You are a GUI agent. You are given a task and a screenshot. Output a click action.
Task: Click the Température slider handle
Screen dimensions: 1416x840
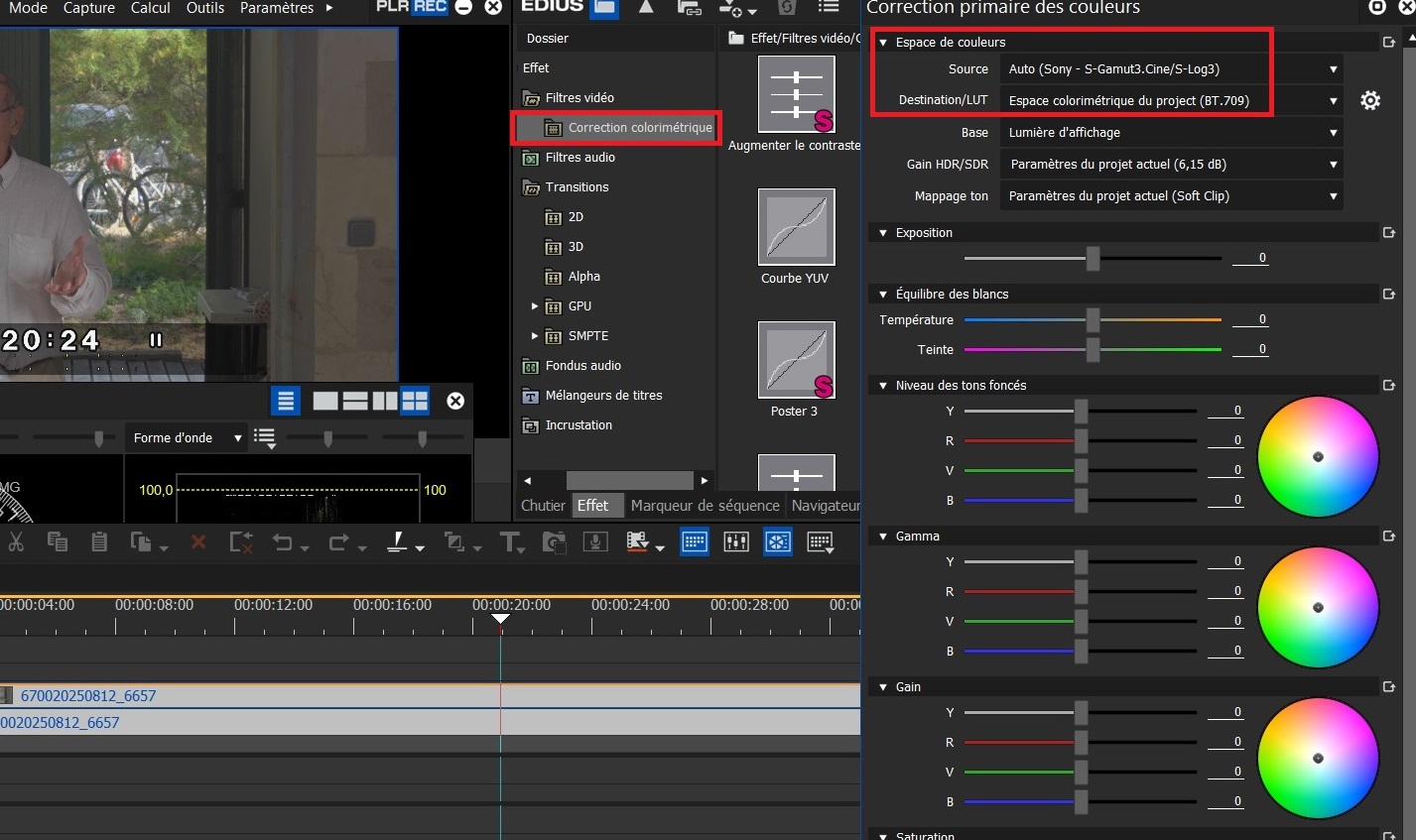pos(1093,319)
